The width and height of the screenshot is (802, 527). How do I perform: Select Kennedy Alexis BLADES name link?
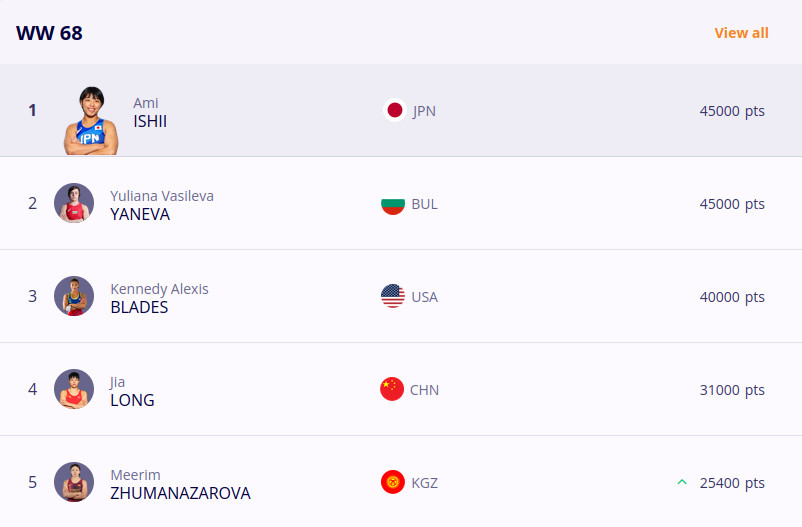(x=139, y=307)
